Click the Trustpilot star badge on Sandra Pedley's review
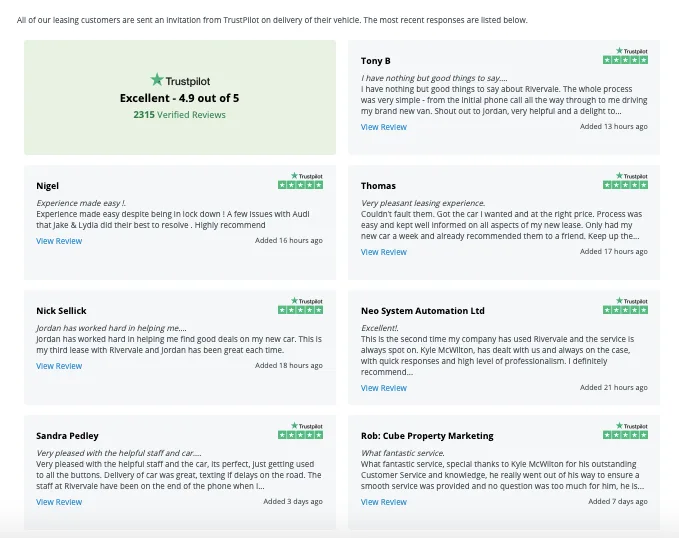The width and height of the screenshot is (679, 538). [300, 431]
